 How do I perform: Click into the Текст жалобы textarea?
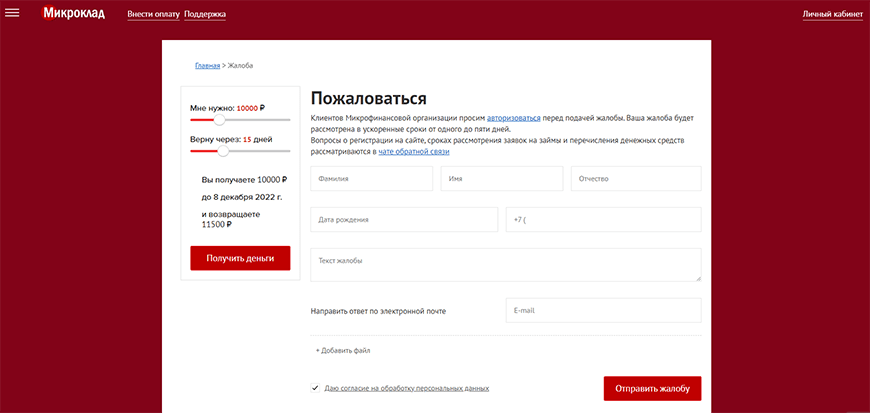tap(505, 265)
